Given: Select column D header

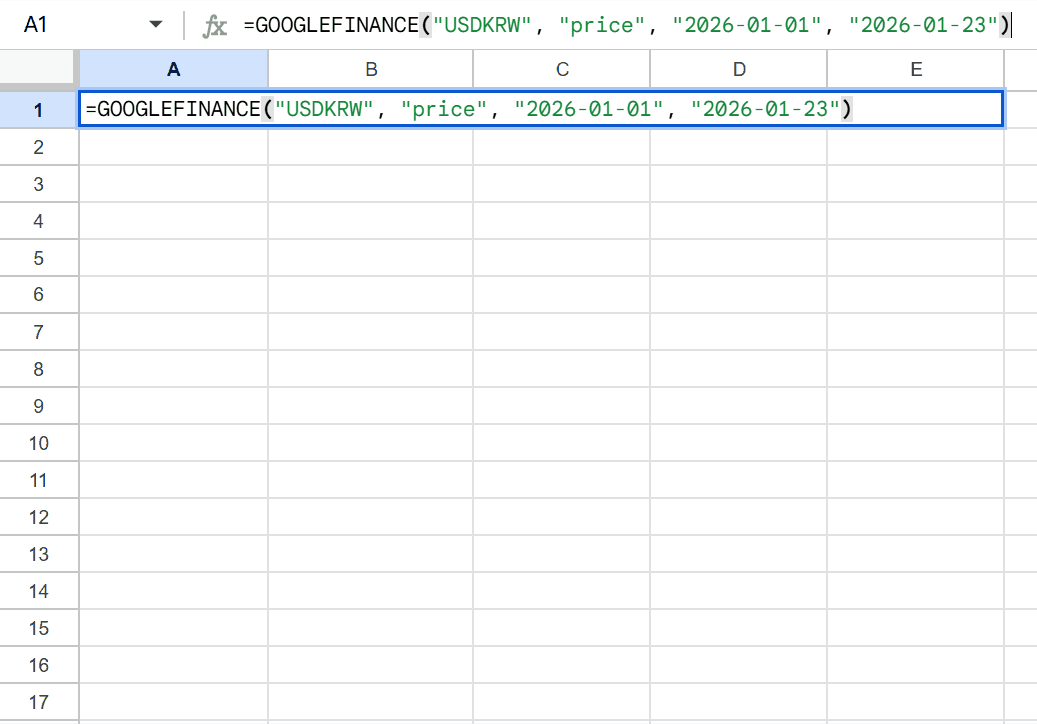Looking at the screenshot, I should (738, 69).
